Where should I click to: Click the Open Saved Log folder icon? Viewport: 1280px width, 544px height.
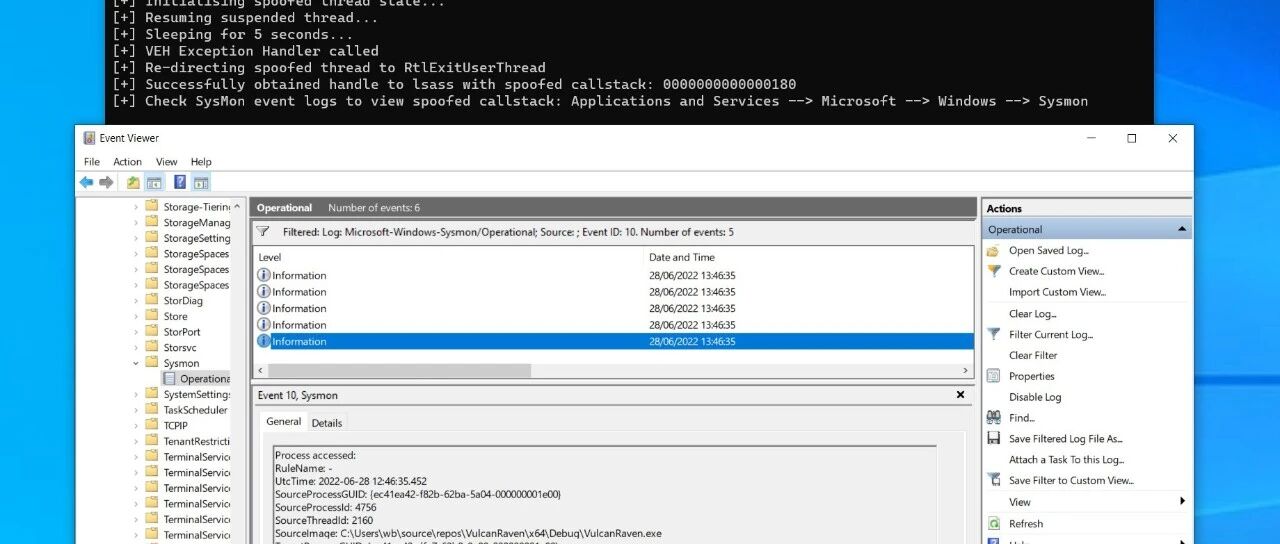click(993, 251)
